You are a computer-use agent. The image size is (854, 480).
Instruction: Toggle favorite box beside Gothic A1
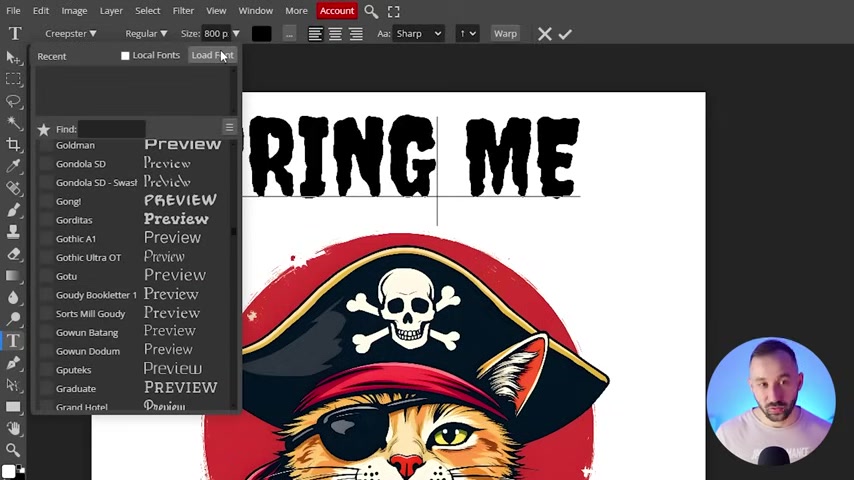[47, 239]
